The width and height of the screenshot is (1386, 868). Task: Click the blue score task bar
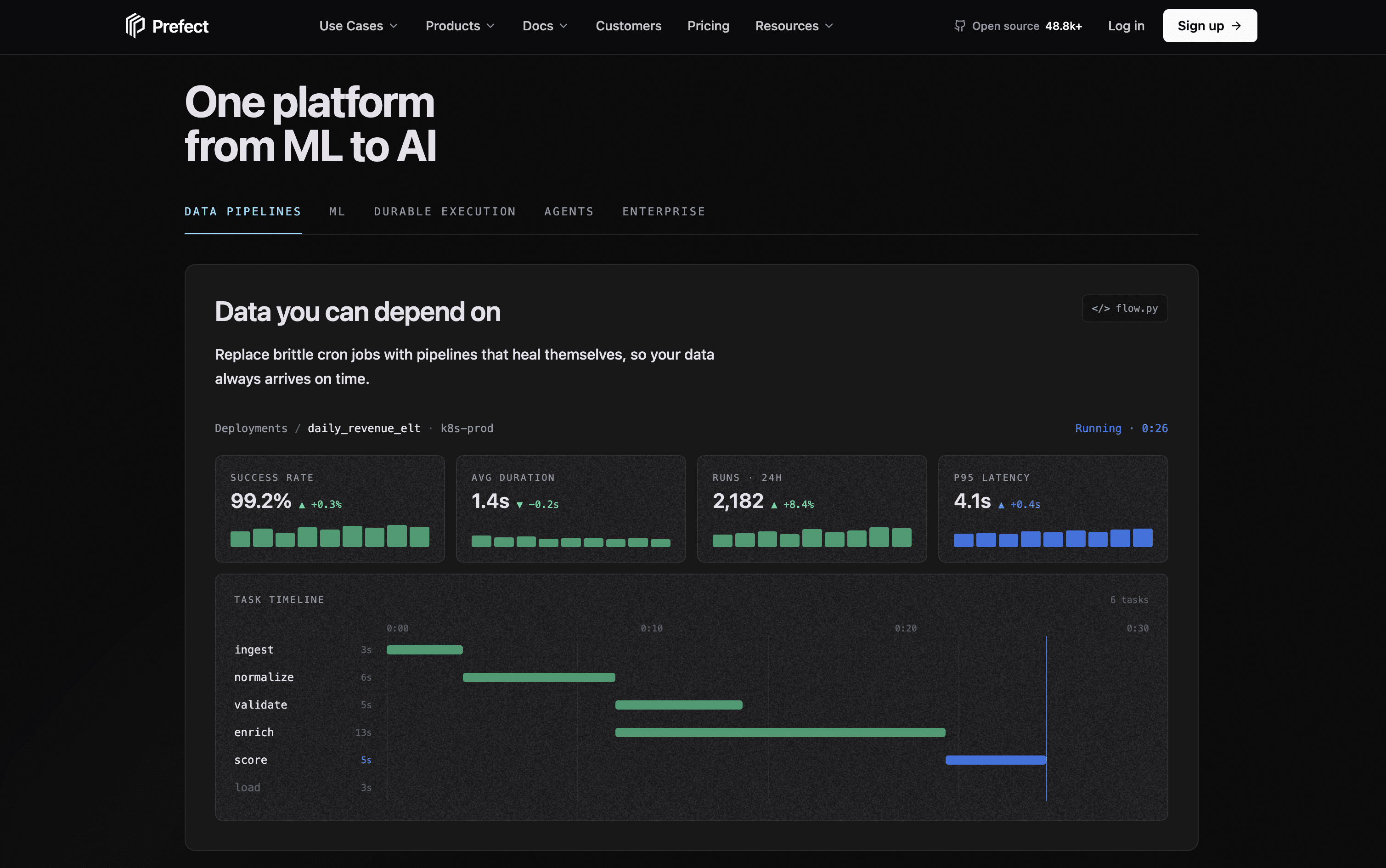[x=996, y=760]
